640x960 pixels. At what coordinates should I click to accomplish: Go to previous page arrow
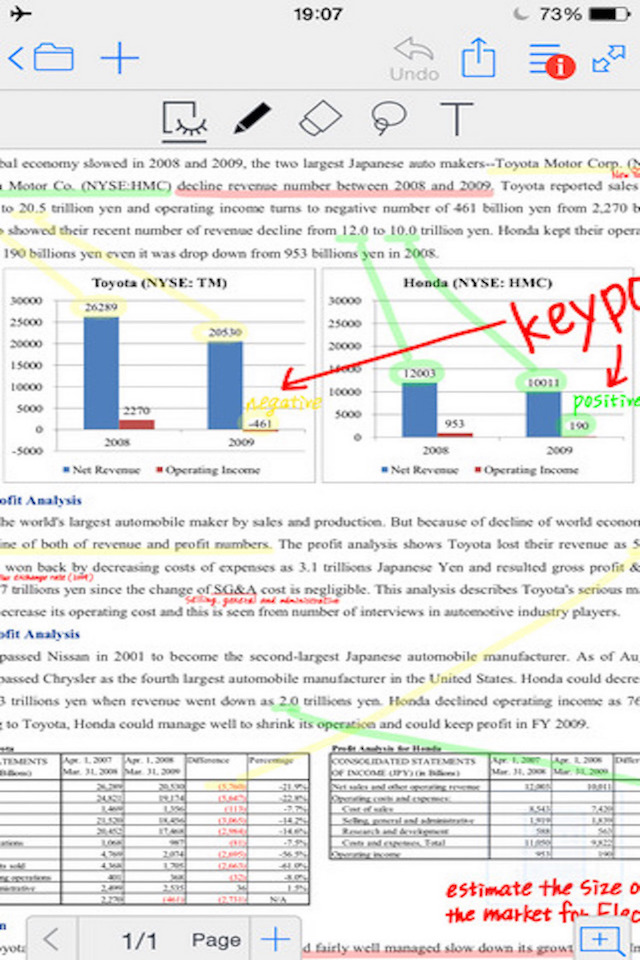pos(51,939)
